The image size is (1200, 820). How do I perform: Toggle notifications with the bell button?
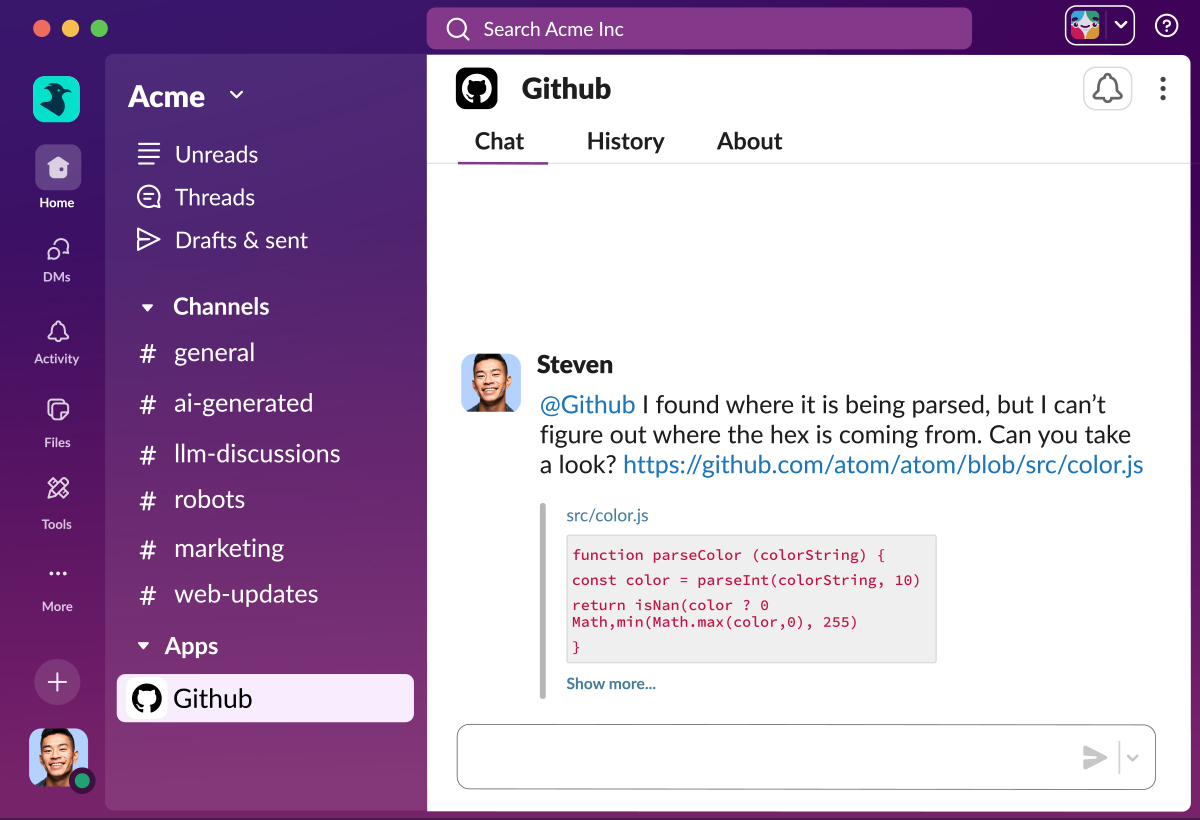coord(1107,89)
